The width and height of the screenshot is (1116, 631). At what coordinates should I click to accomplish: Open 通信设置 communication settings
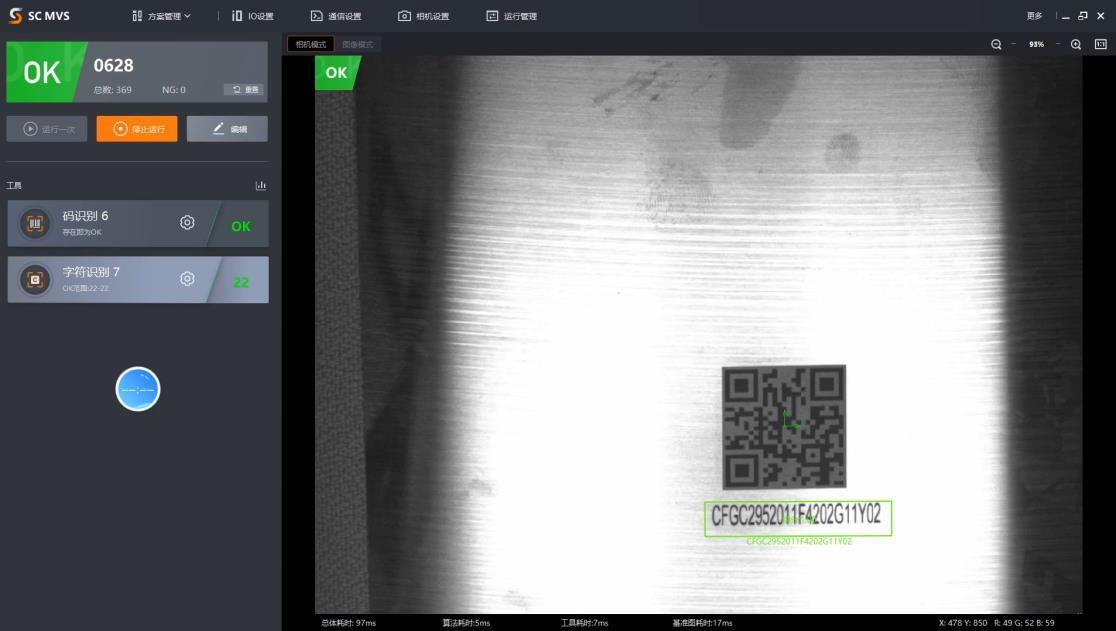(336, 16)
